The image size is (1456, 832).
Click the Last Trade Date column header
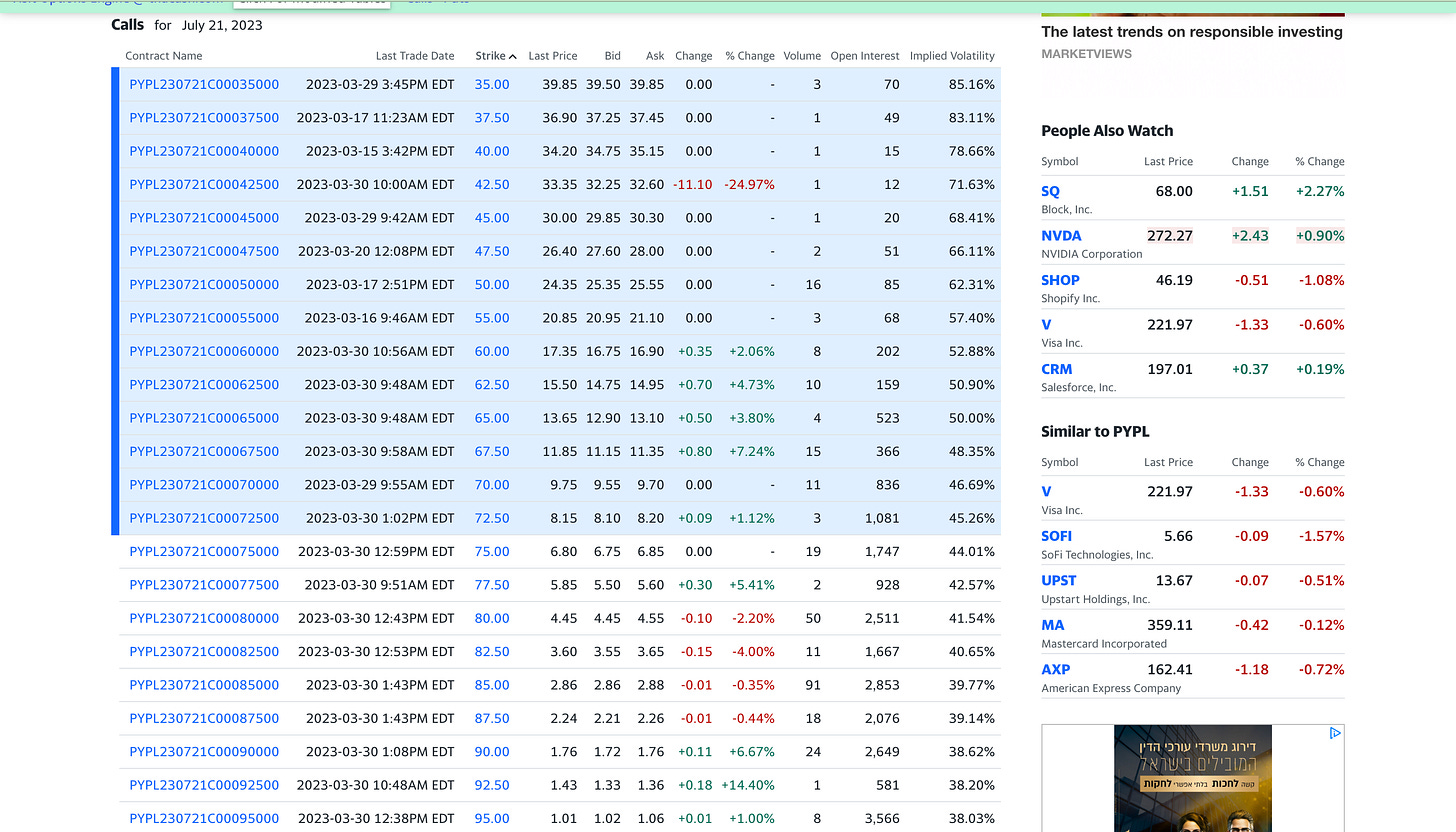(x=415, y=56)
